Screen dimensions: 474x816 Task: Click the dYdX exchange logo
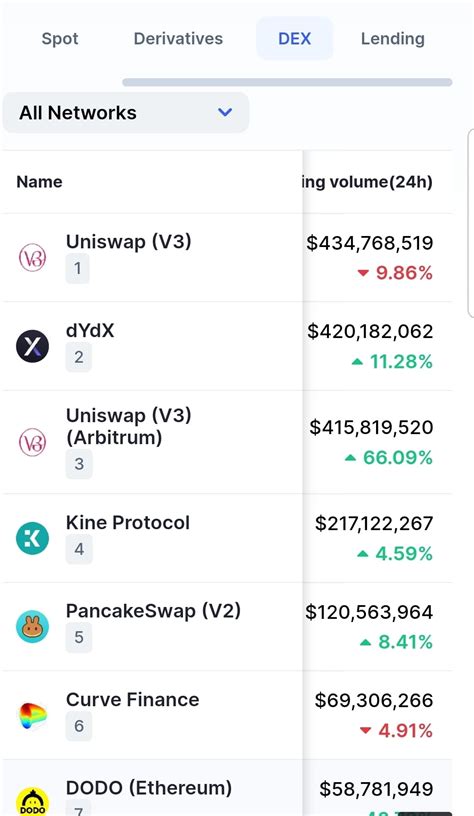click(32, 346)
